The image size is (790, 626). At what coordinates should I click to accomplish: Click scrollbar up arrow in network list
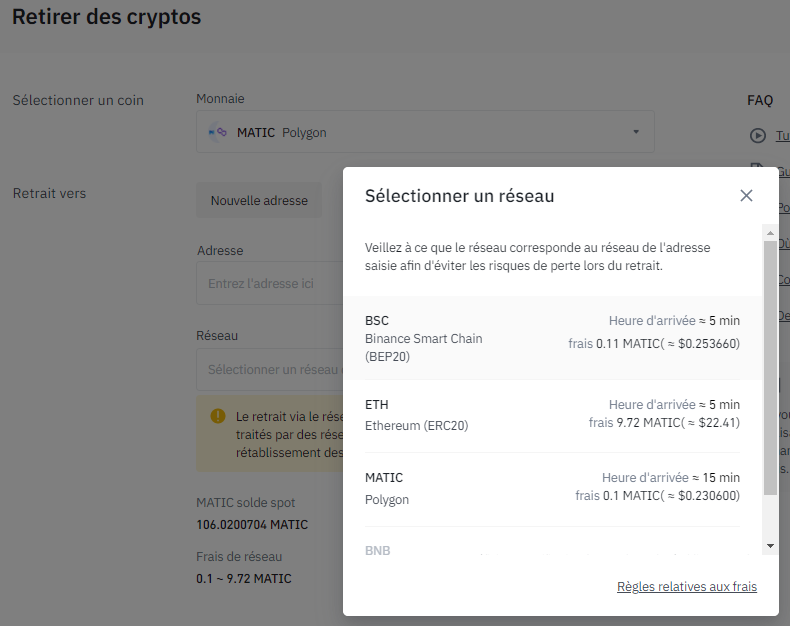[769, 233]
